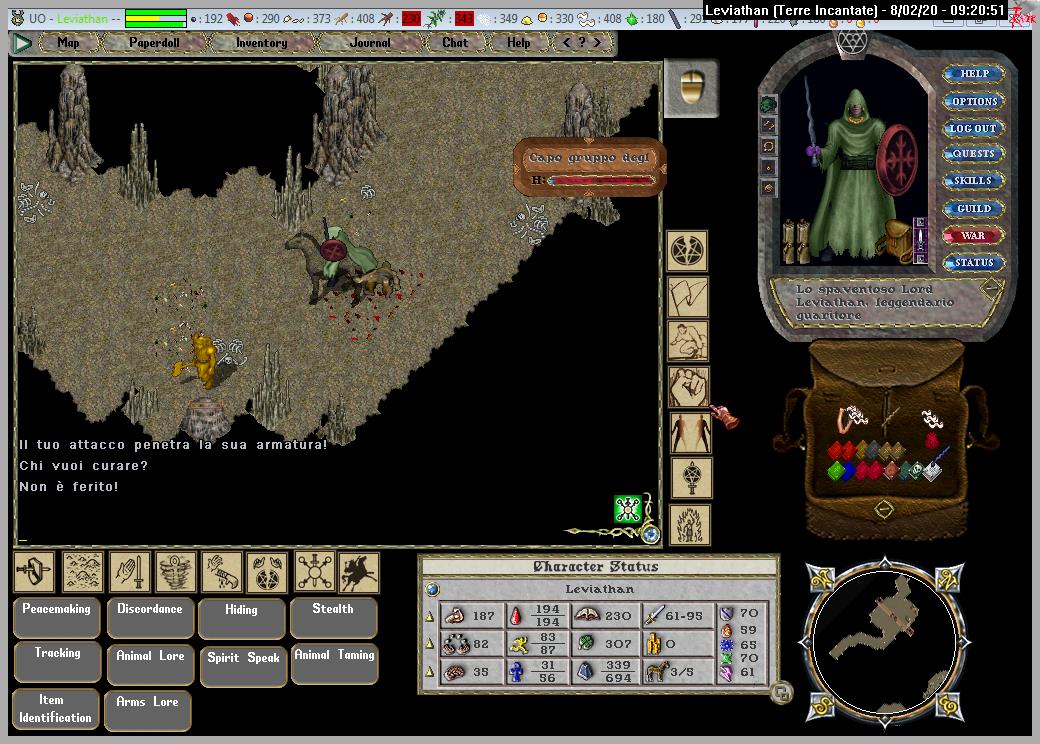Open the Paperdoll menu
1040x744 pixels.
click(155, 42)
